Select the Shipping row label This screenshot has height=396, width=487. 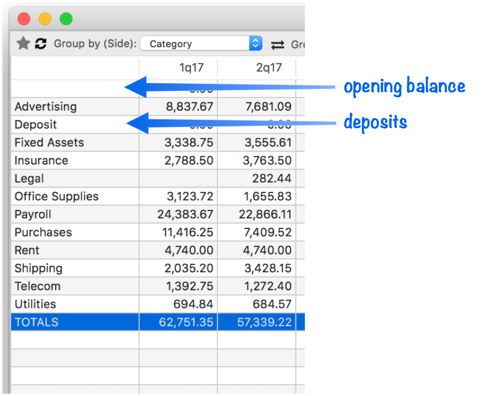tap(39, 268)
